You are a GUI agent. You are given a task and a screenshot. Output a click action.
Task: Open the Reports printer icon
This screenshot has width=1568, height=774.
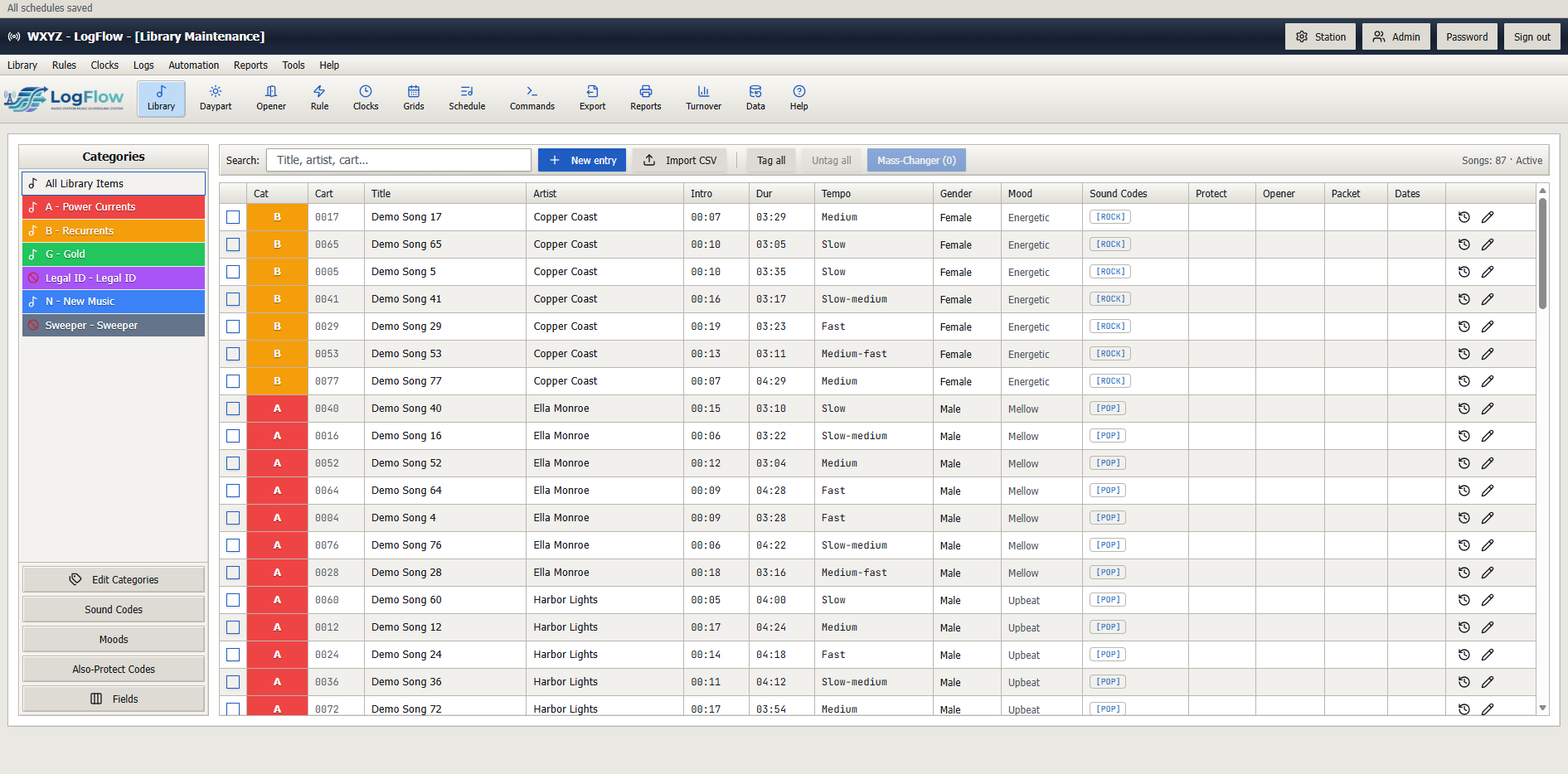pyautogui.click(x=646, y=98)
